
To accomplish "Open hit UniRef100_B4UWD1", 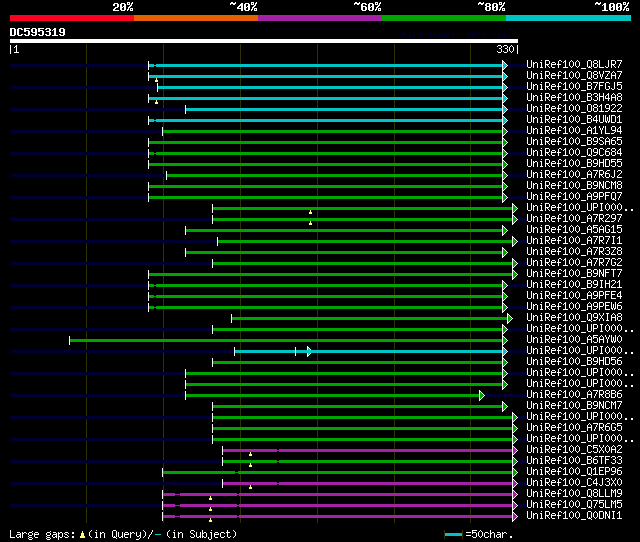I will 574,120.
